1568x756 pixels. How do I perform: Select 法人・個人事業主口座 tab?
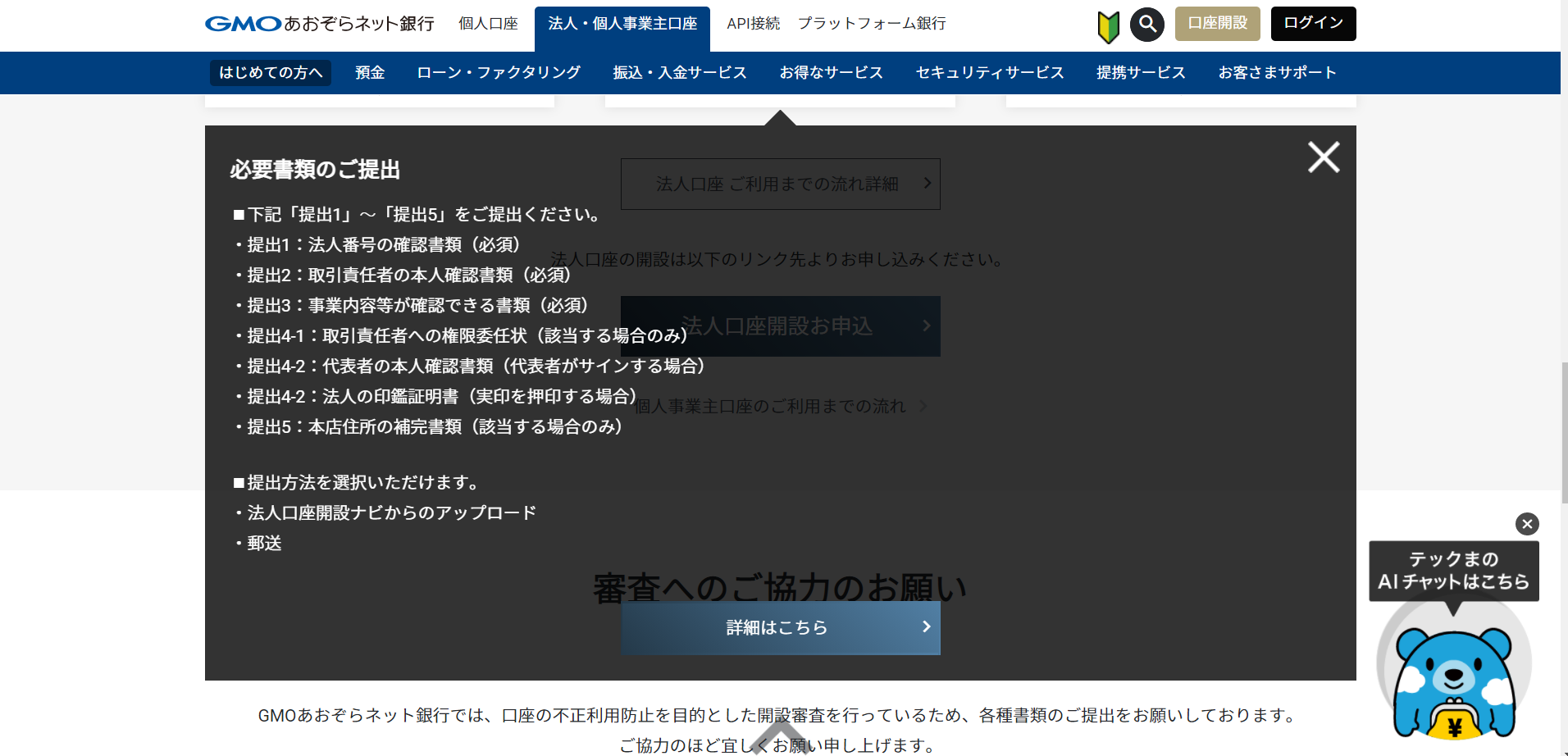tap(622, 29)
